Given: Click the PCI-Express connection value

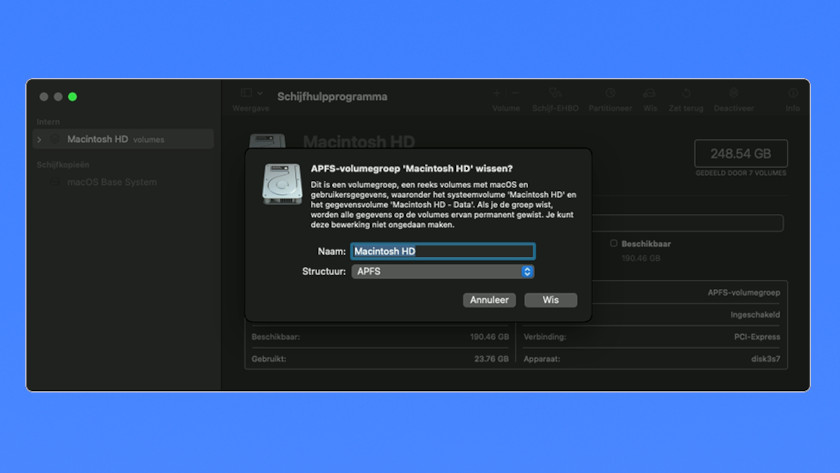Looking at the screenshot, I should coord(757,337).
